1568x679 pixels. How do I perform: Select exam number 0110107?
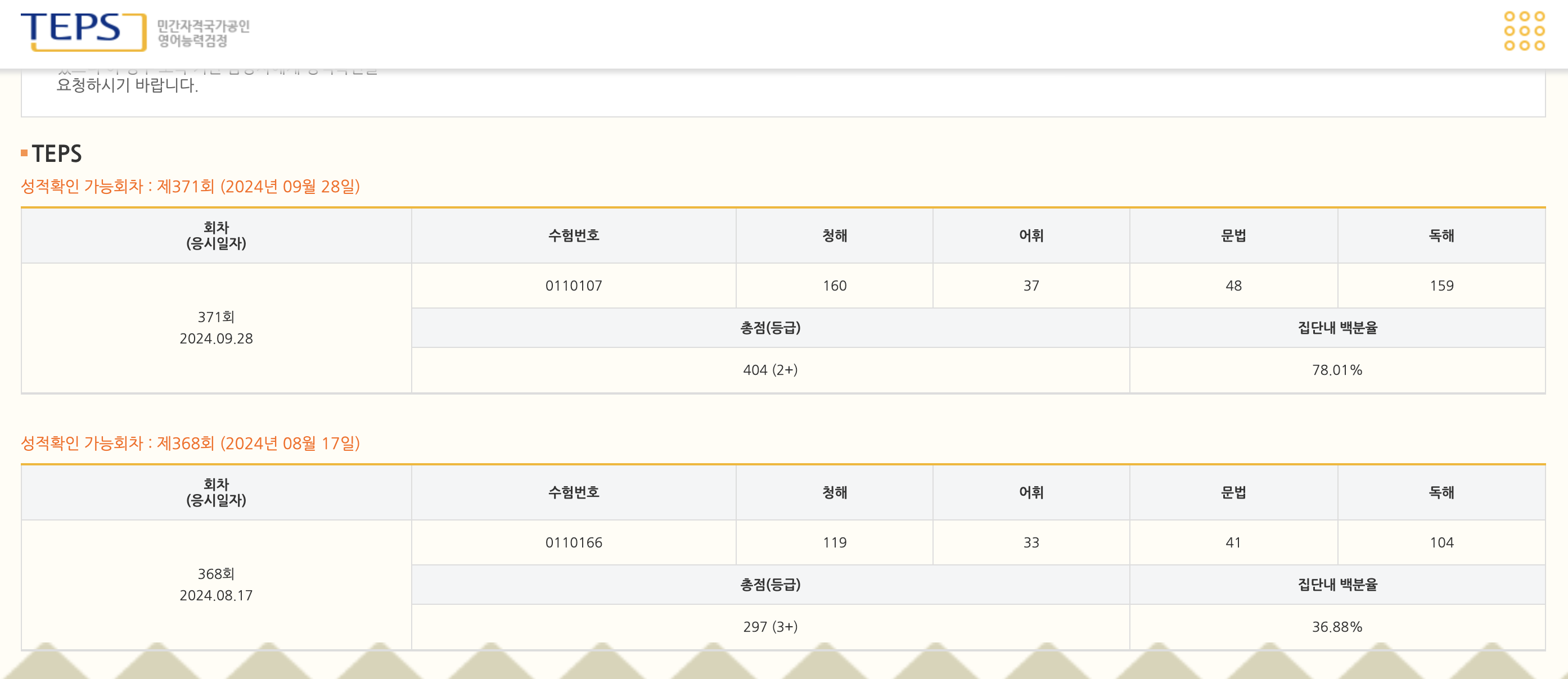point(574,286)
